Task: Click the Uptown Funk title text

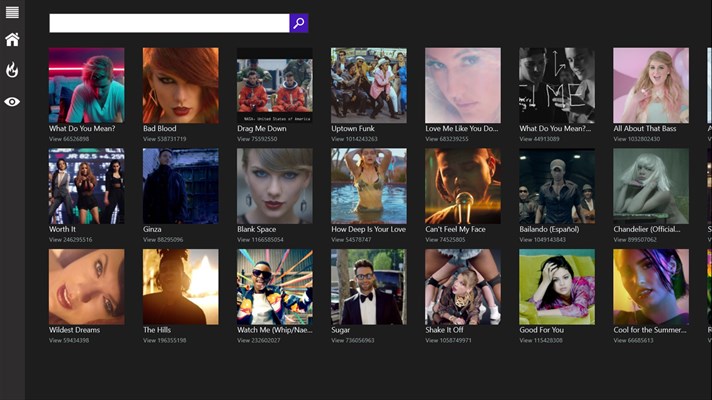Action: click(x=353, y=128)
